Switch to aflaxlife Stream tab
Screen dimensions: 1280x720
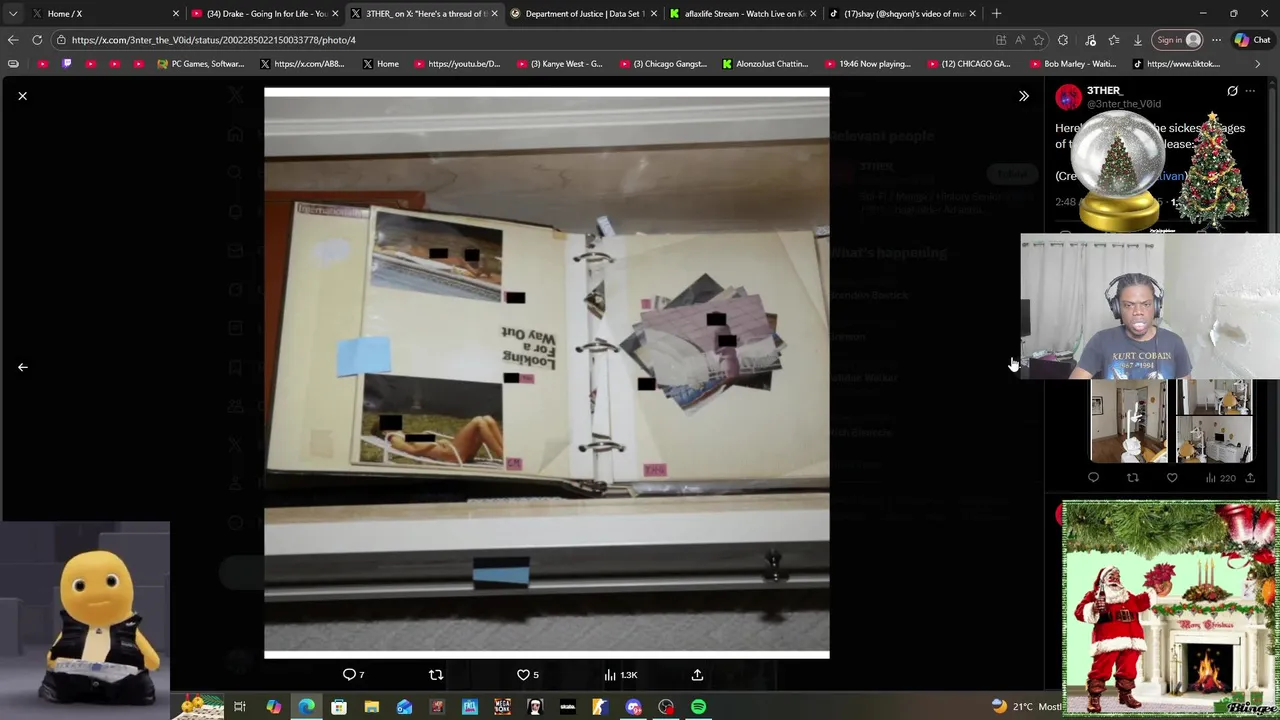[x=743, y=13]
